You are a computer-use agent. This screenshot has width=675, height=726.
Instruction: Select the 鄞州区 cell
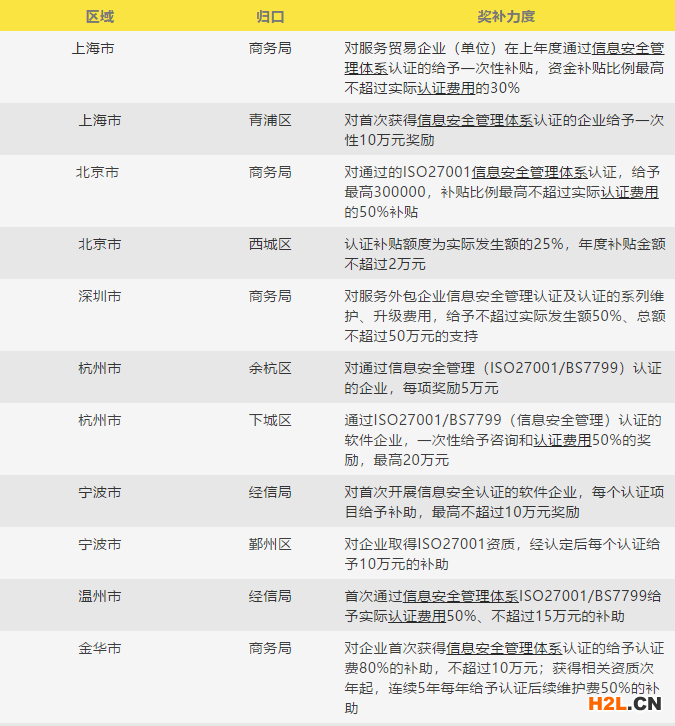270,544
